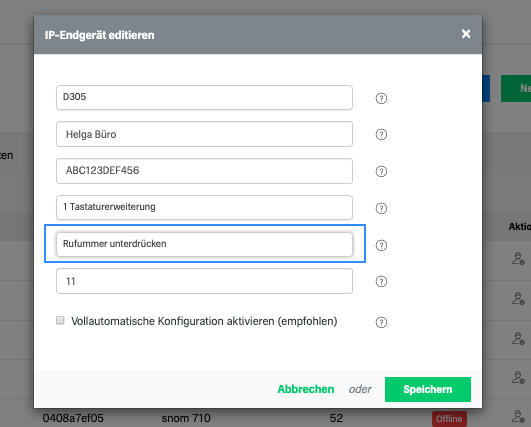This screenshot has width=531, height=427.
Task: Open help icon beside D305 field
Action: [x=381, y=98]
